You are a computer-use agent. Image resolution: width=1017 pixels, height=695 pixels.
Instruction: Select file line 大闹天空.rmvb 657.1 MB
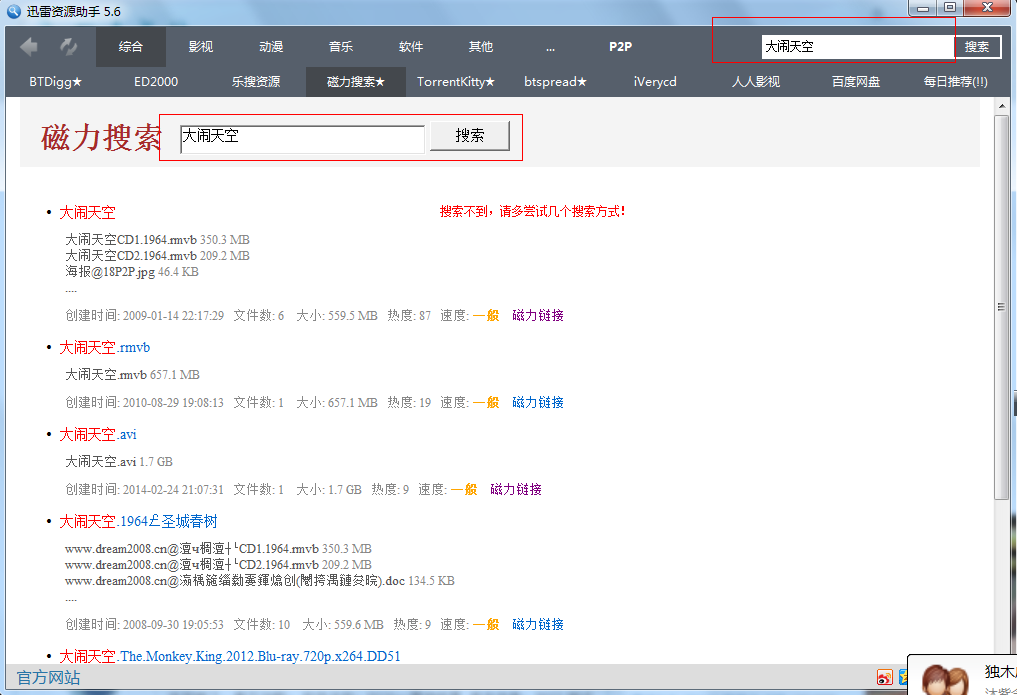click(132, 375)
